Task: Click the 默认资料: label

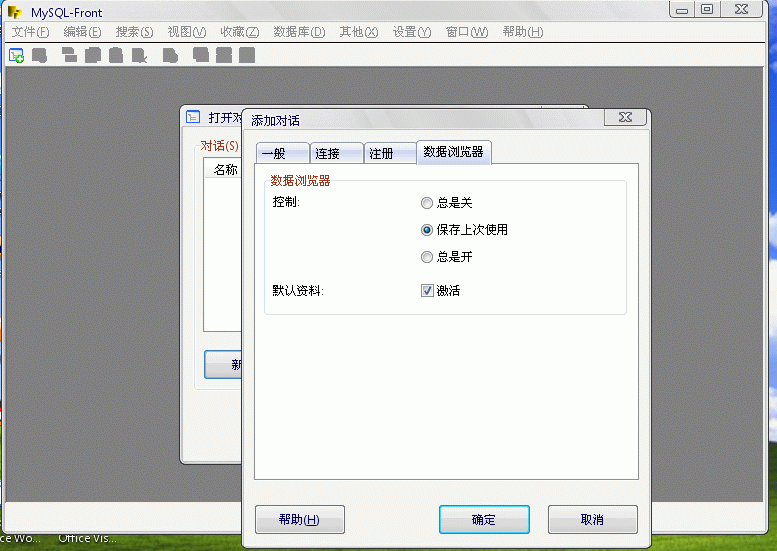Action: coord(298,290)
